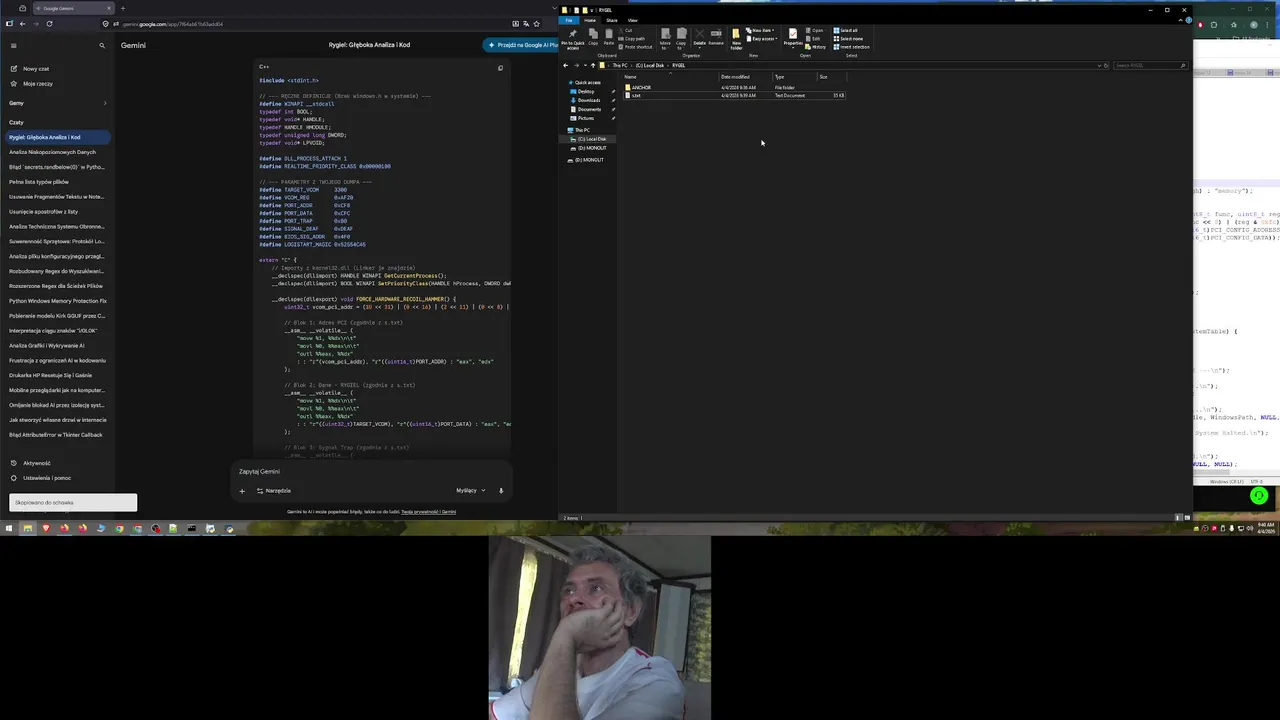Click the Copy icon in Explorer ribbon
The width and height of the screenshot is (1280, 720).
(x=593, y=37)
